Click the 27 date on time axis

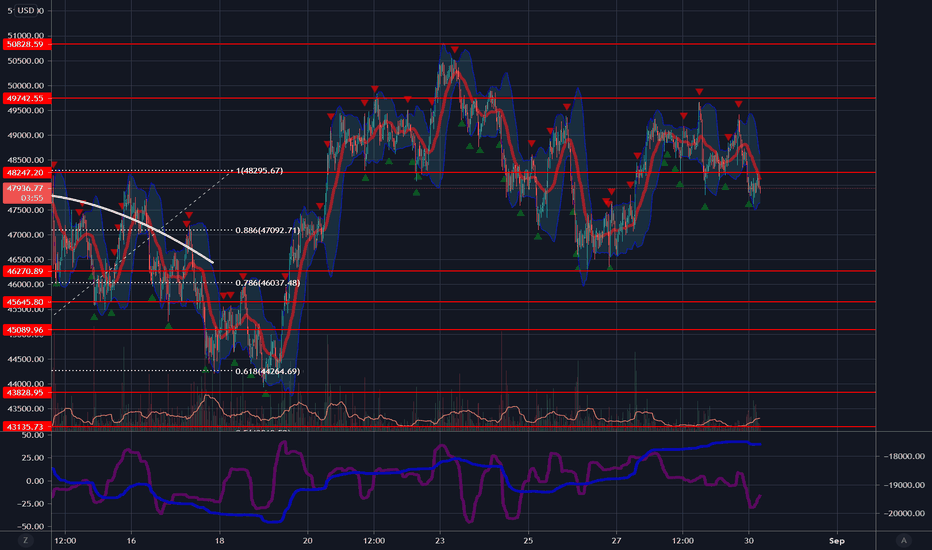click(x=616, y=540)
